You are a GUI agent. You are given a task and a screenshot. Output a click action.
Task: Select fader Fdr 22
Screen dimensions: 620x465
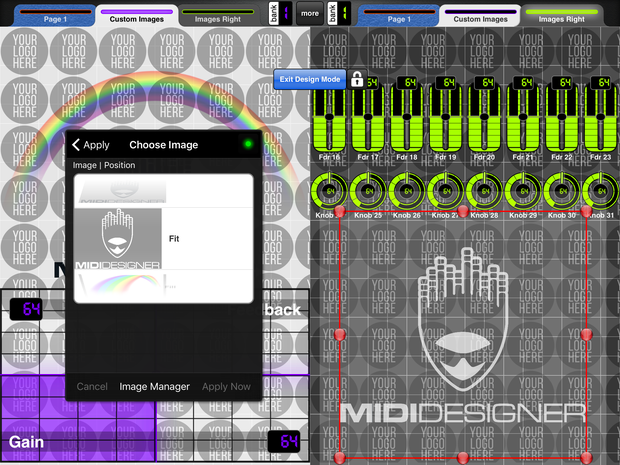pyautogui.click(x=562, y=119)
